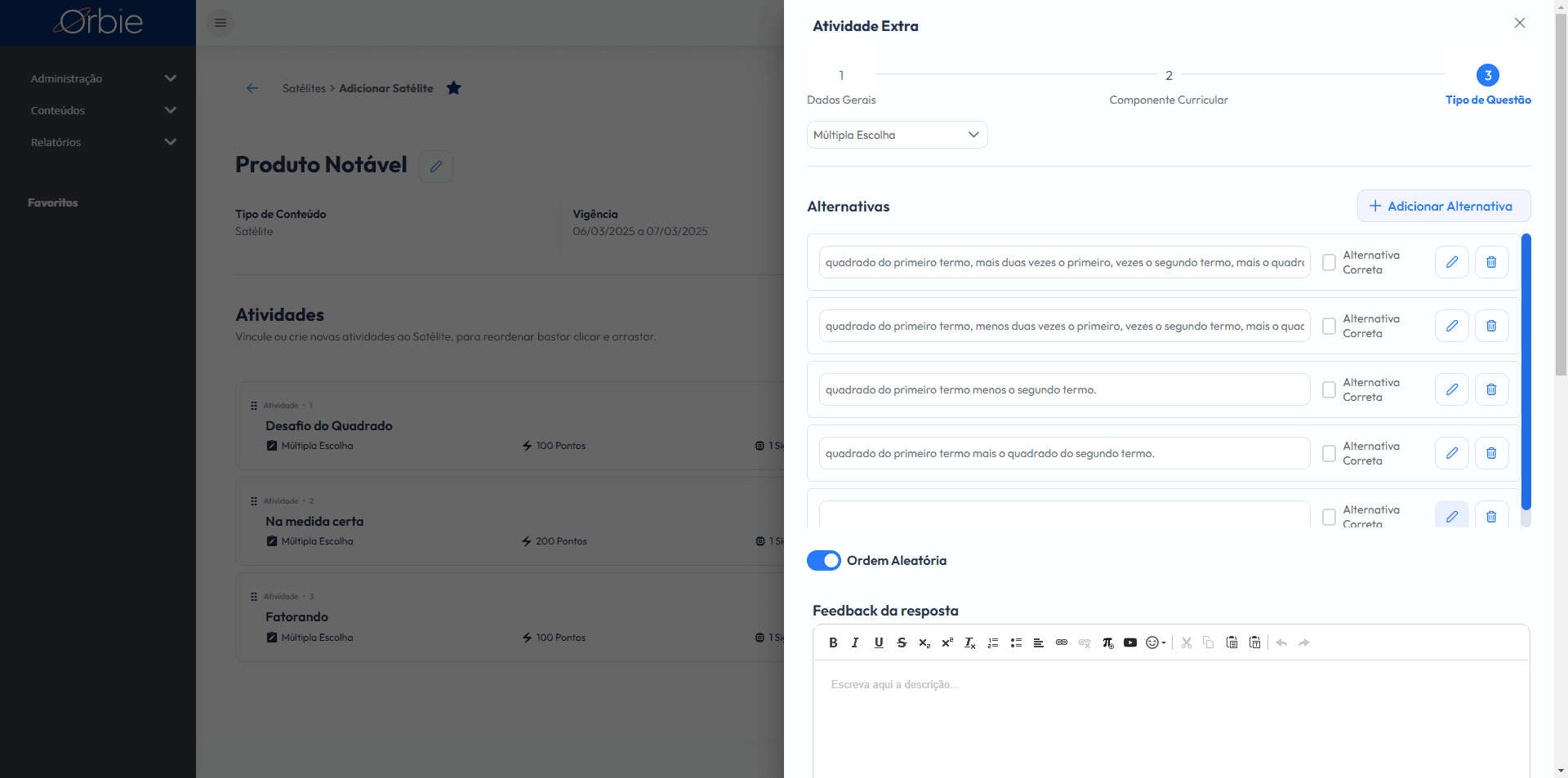Screen dimensions: 1568x778
Task: Apply strikethrough formatting in editor
Action: point(902,642)
